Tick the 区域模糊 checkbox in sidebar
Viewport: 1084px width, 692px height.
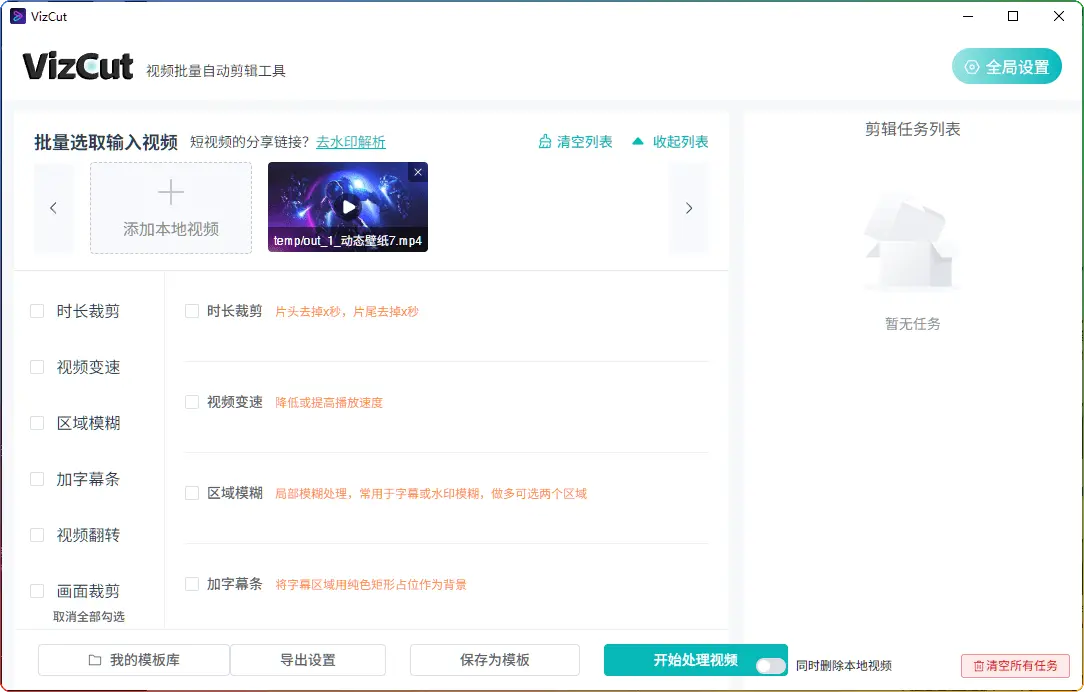pos(37,423)
